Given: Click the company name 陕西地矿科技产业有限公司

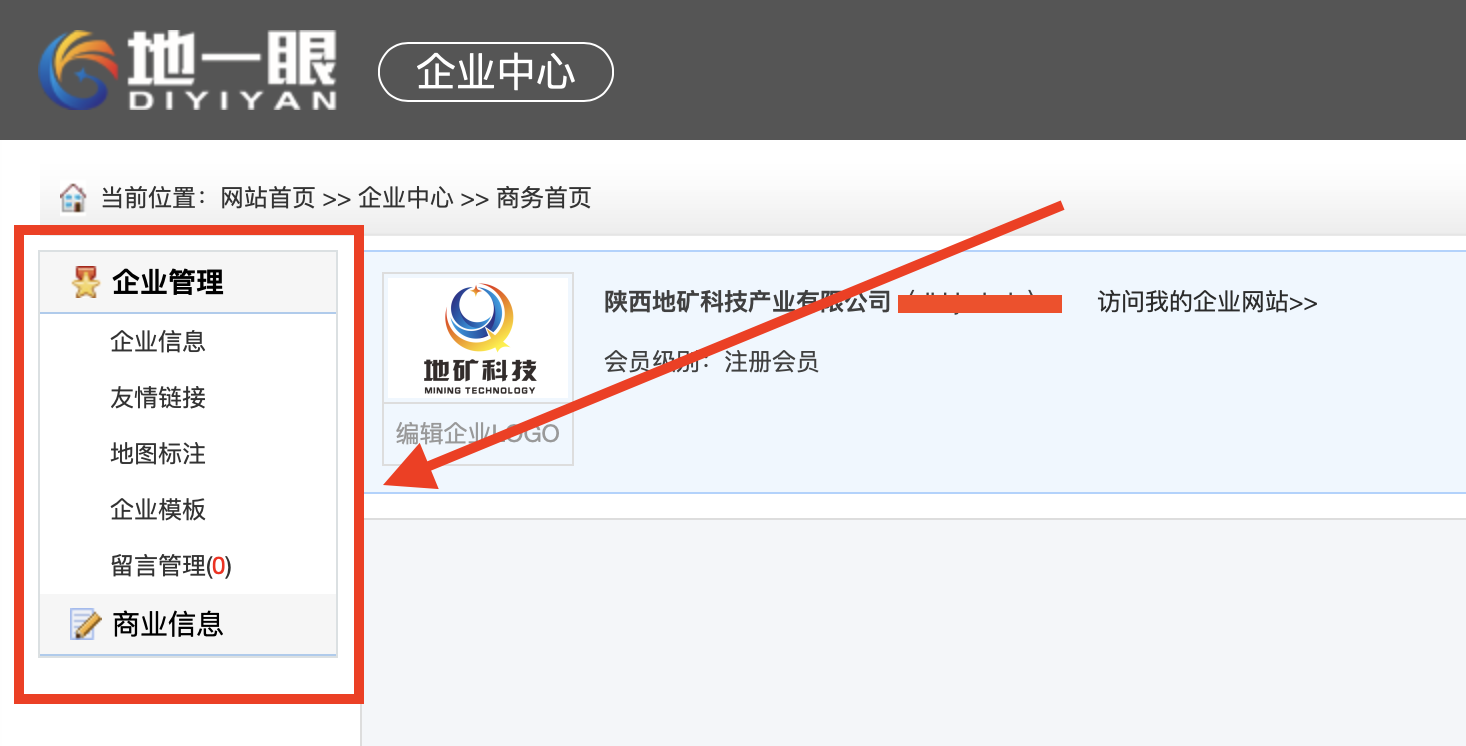Looking at the screenshot, I should (747, 302).
